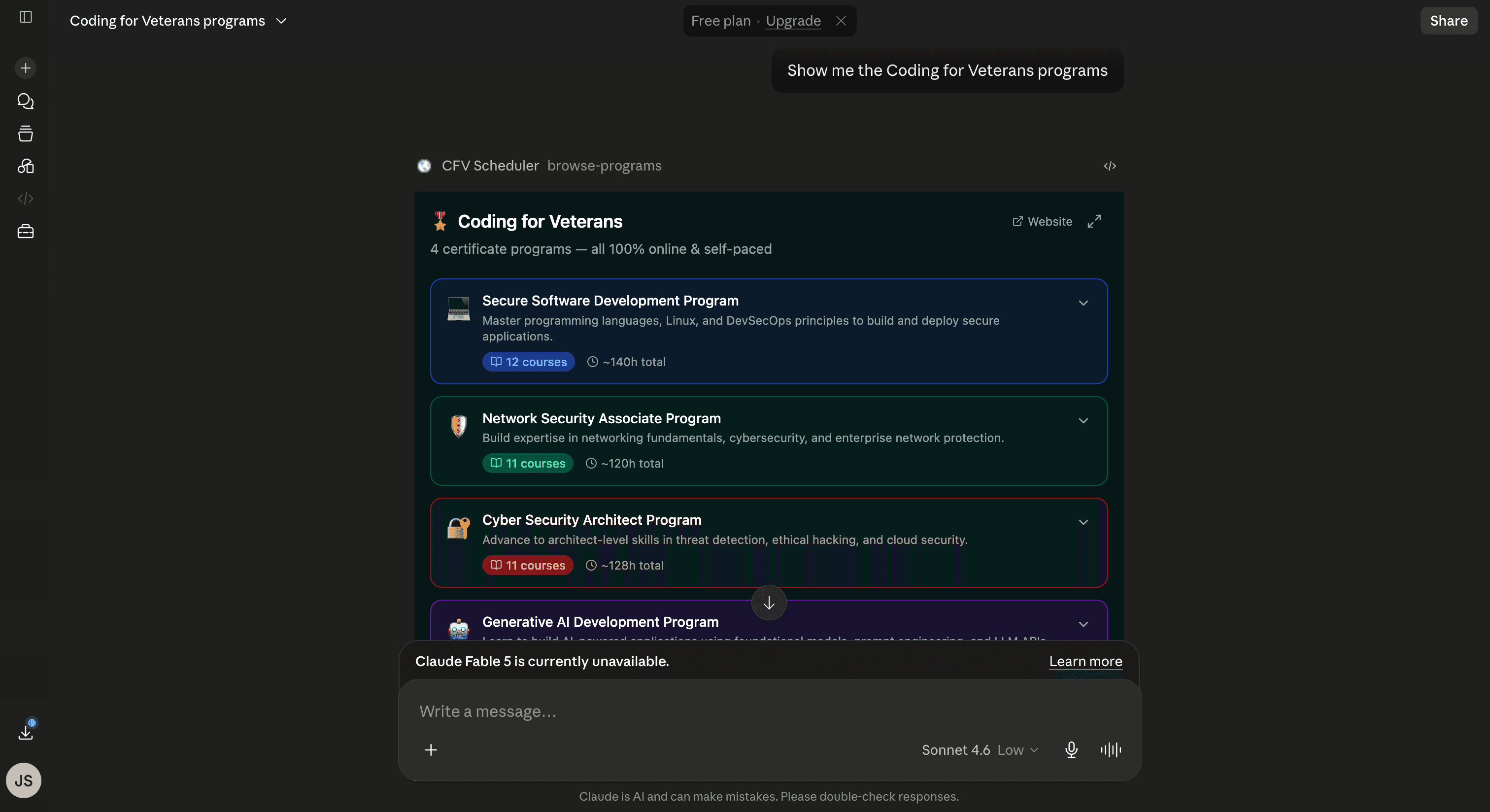This screenshot has height=812, width=1490.
Task: Click the CFV Scheduler globe icon
Action: click(424, 166)
